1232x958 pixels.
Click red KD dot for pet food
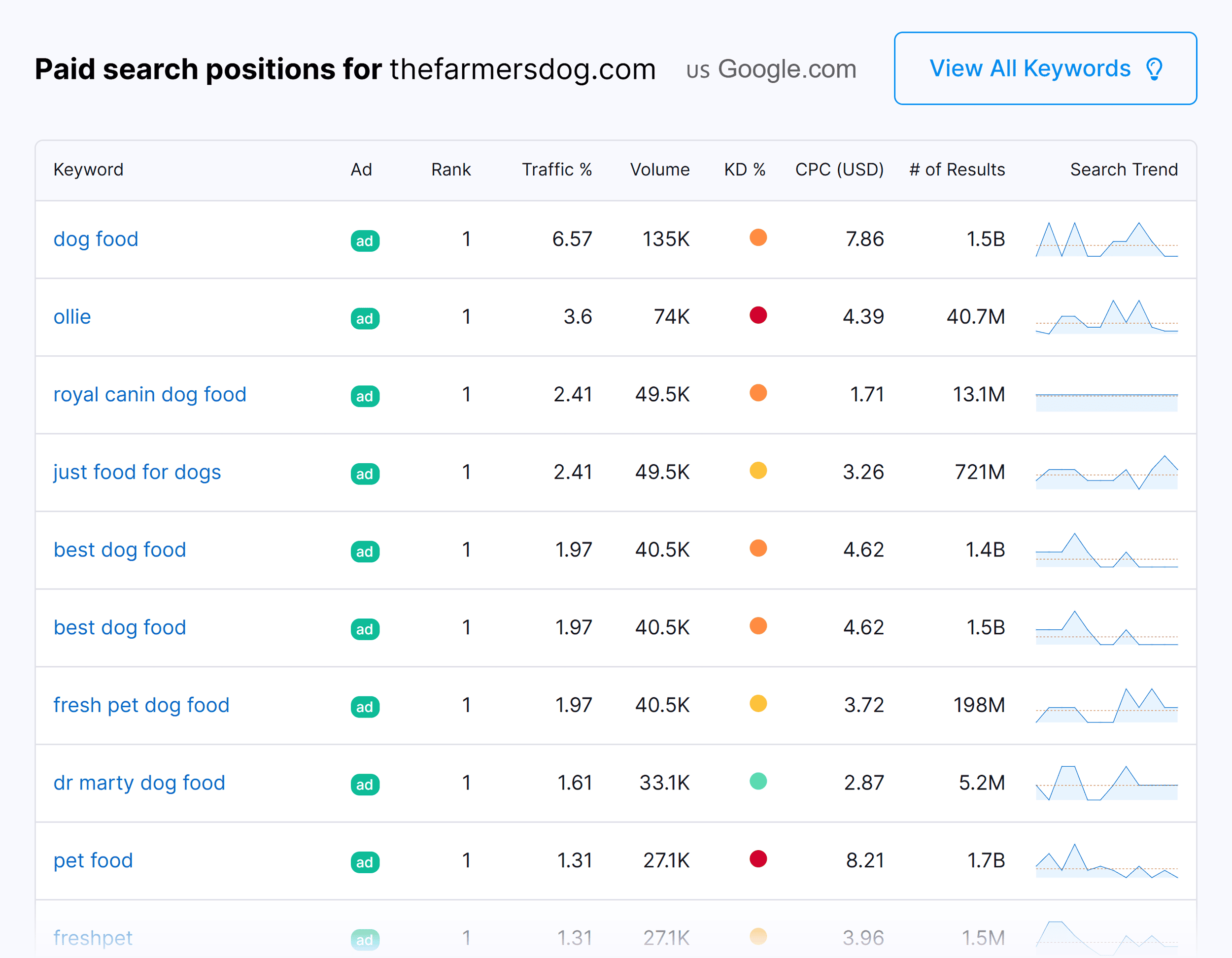758,859
